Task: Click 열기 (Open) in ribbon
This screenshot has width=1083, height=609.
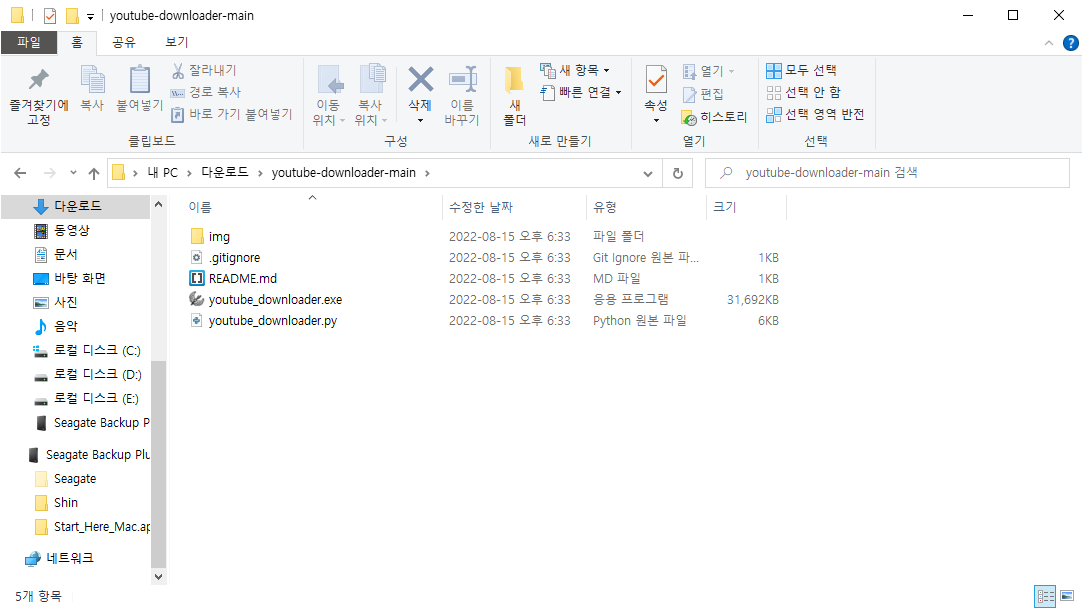Action: coord(709,70)
